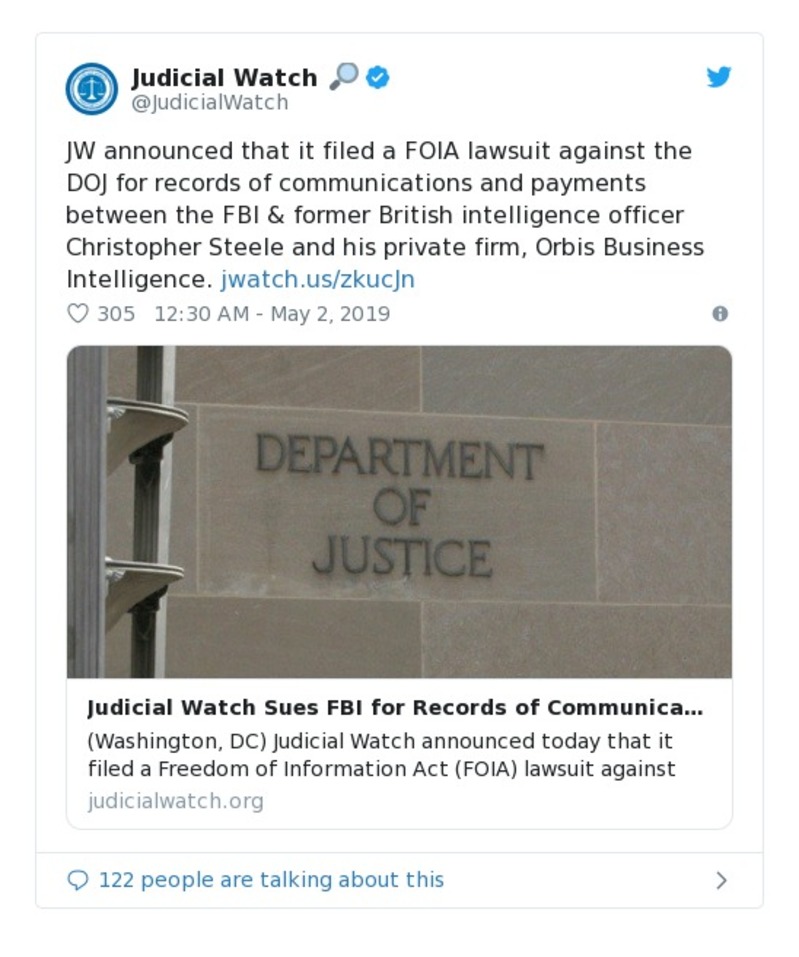Screen dimensions: 799x957
Task: Click the Judicial Watch profile avatar
Action: pos(92,88)
